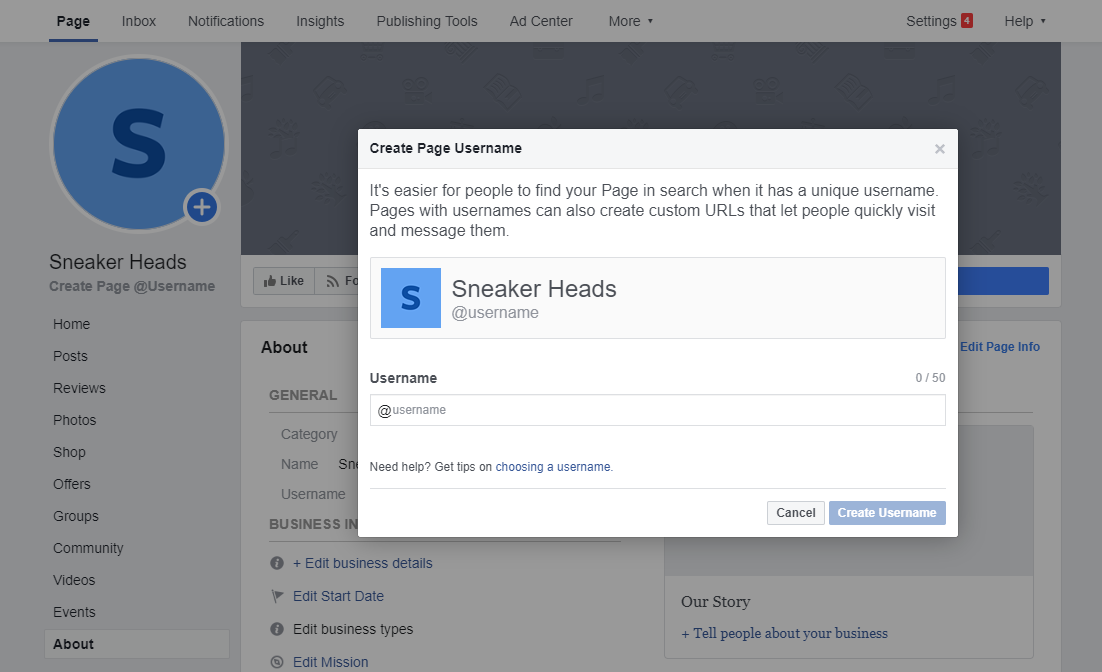Click the Sneaker Heads page title
Screen dimensions: 1102x672
[x=118, y=262]
